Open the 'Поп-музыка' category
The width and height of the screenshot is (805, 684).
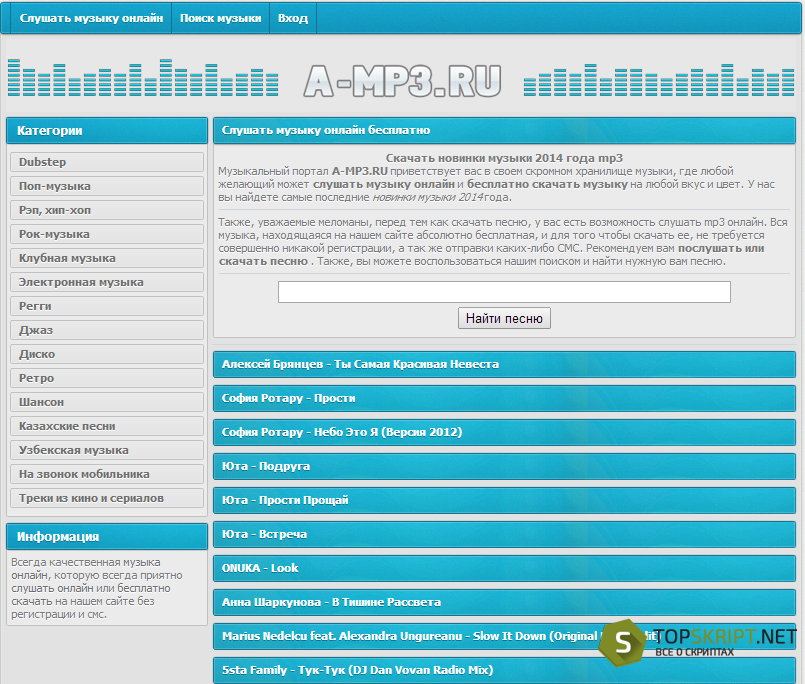107,186
